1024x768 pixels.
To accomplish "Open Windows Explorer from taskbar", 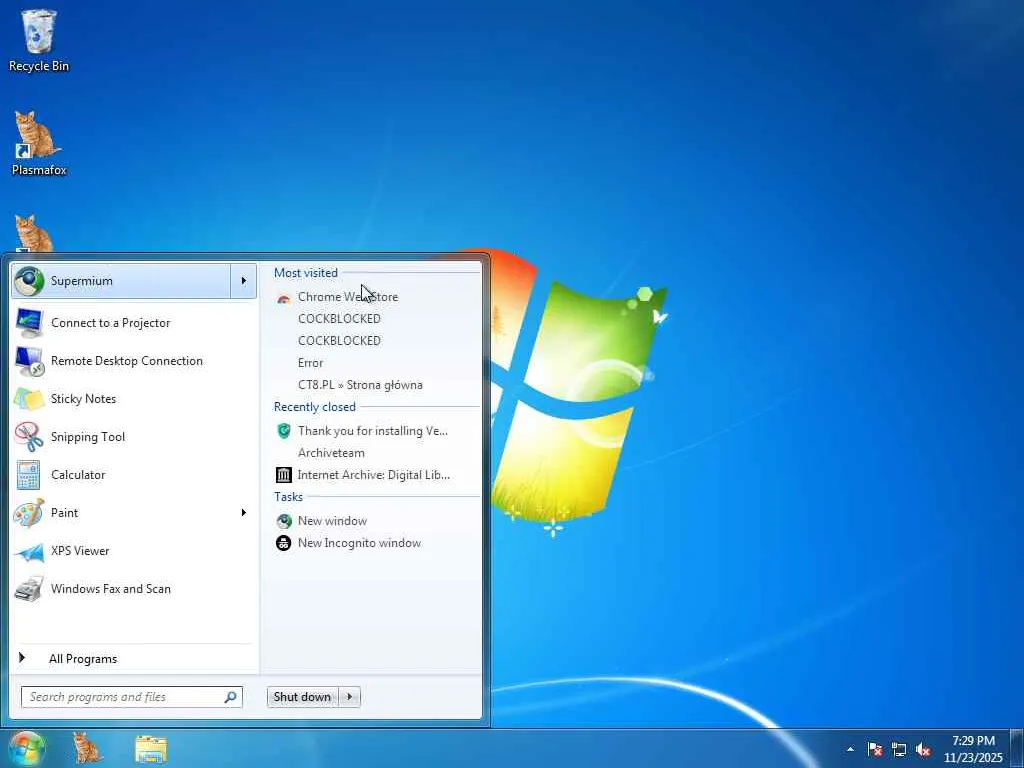I will [151, 749].
